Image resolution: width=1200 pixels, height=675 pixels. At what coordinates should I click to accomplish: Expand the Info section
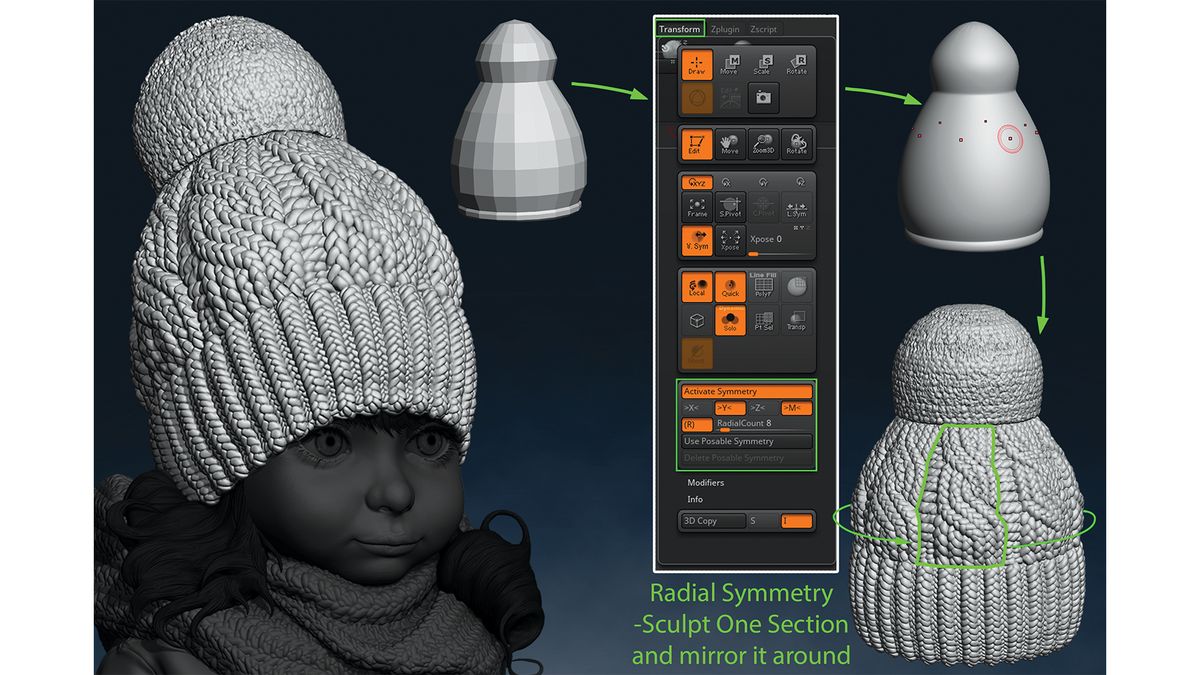[693, 500]
